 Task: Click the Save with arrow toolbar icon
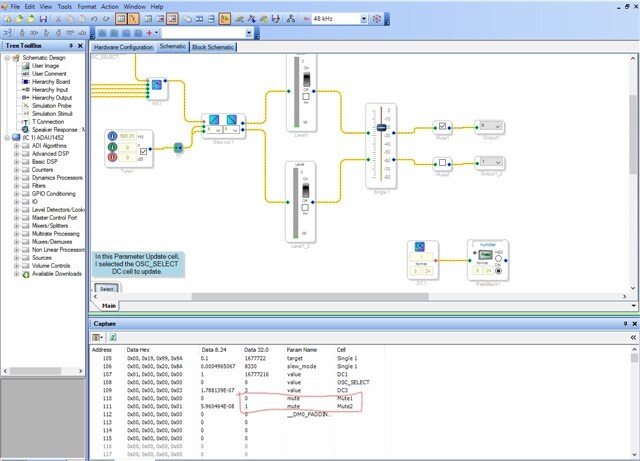[276, 19]
